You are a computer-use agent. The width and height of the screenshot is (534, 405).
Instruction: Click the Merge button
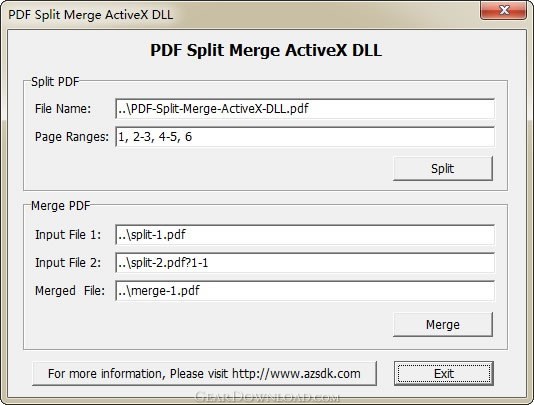coord(443,325)
